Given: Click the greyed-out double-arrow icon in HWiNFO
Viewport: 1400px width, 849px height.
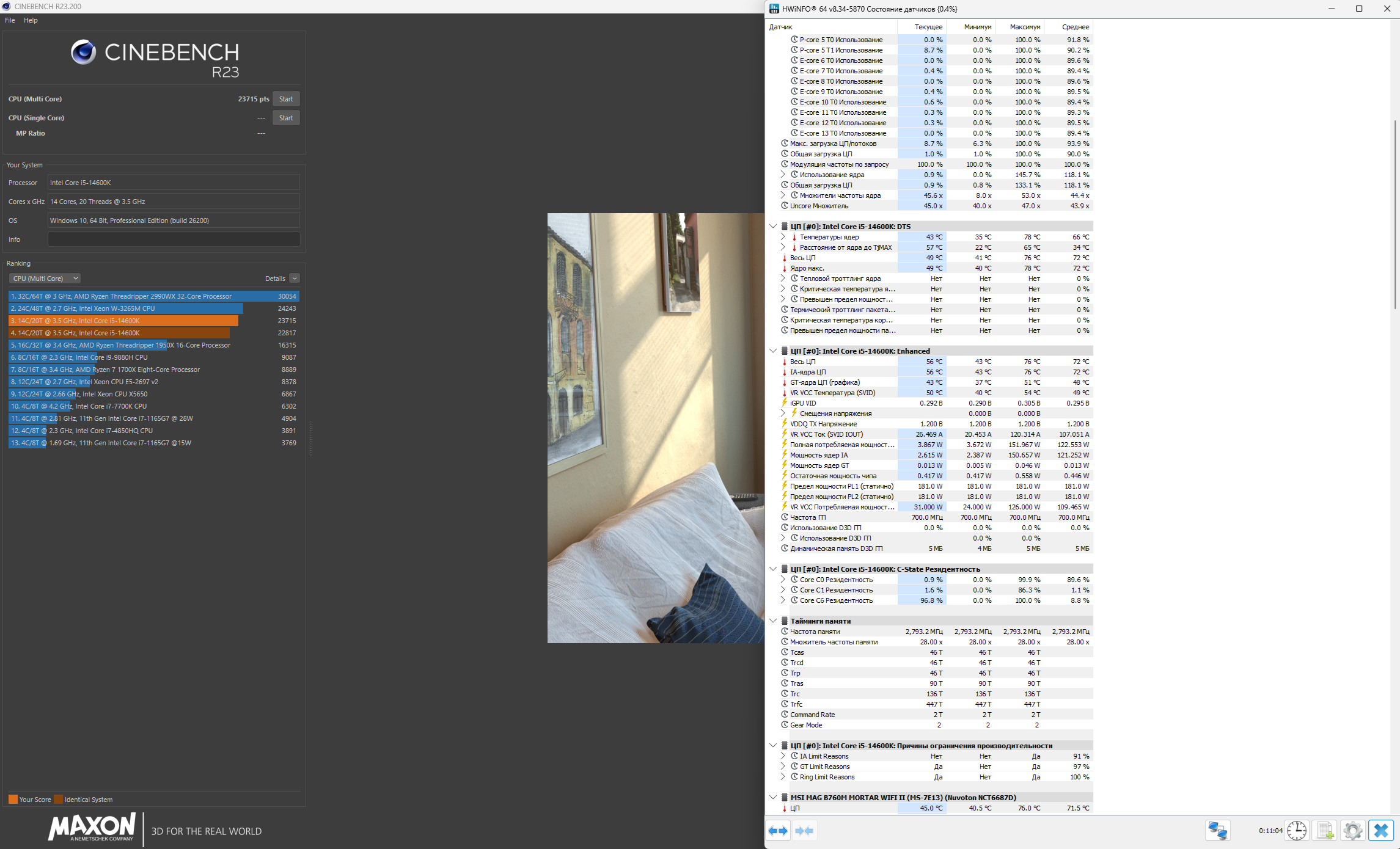Looking at the screenshot, I should pos(804,831).
